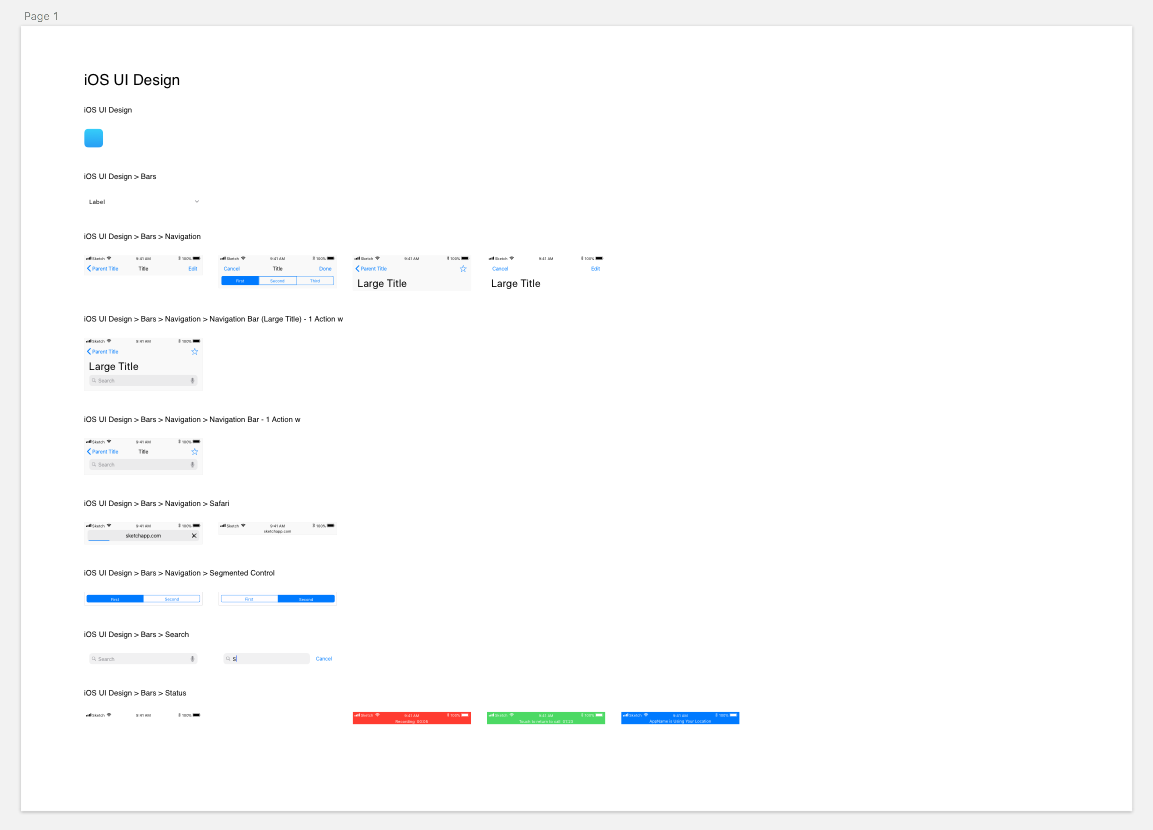Click Parent Title back in Navigation row Large Title bar

pos(371,269)
